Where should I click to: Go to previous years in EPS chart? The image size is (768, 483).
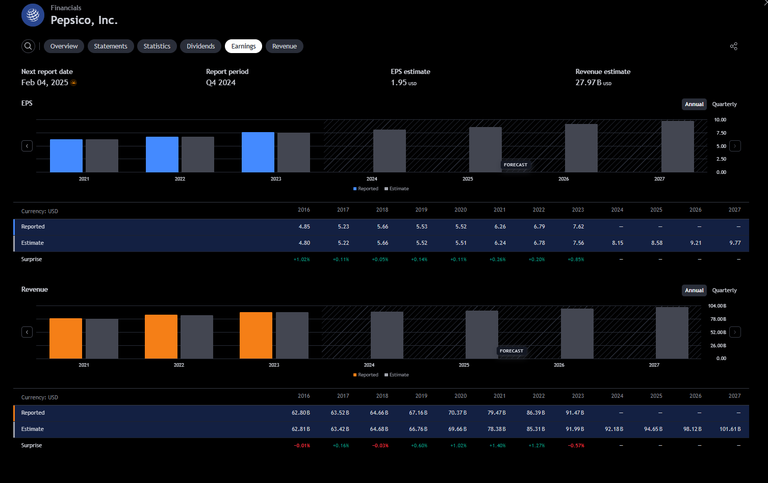(x=27, y=146)
